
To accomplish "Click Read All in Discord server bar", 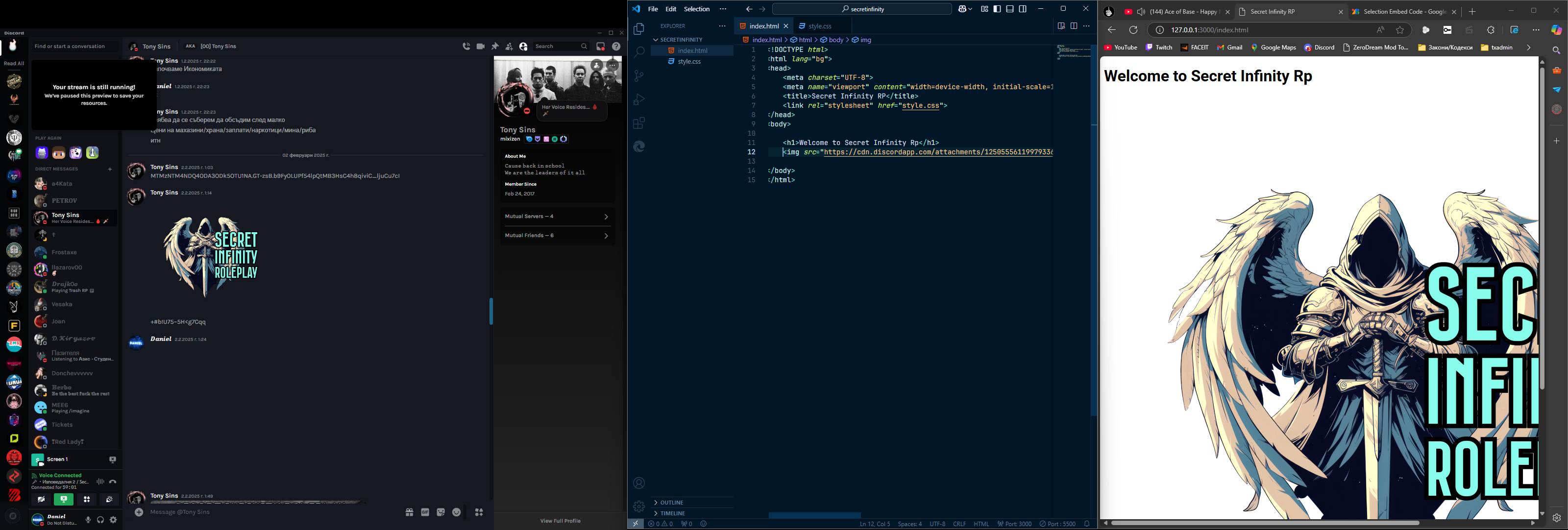I will [x=14, y=63].
